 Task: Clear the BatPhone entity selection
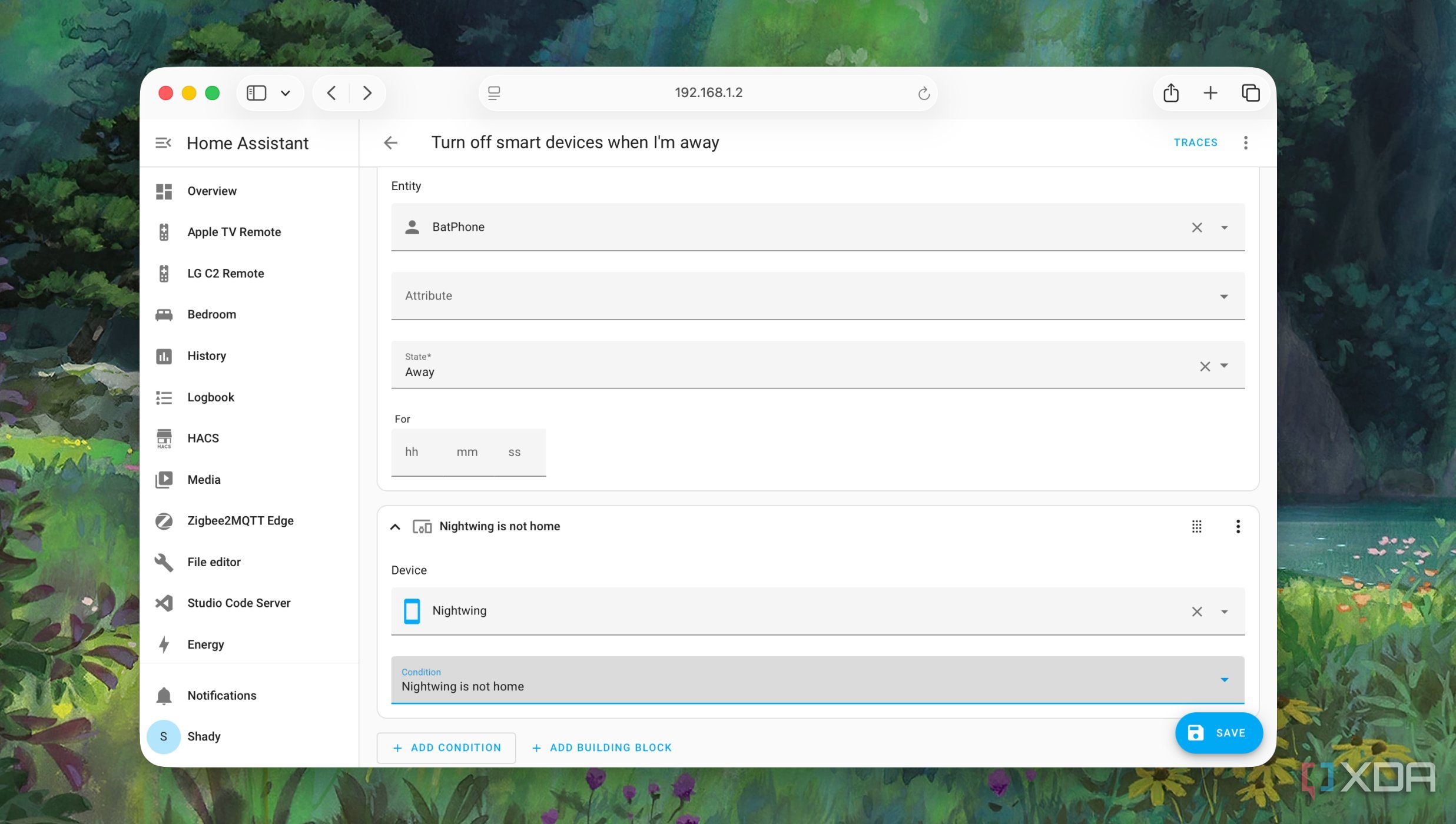(1197, 228)
